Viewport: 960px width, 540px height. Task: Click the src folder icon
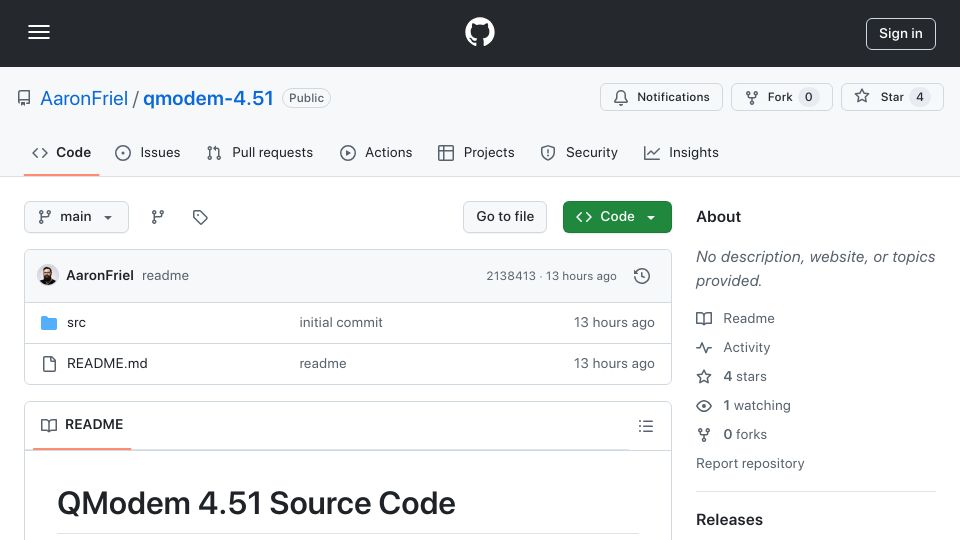49,323
